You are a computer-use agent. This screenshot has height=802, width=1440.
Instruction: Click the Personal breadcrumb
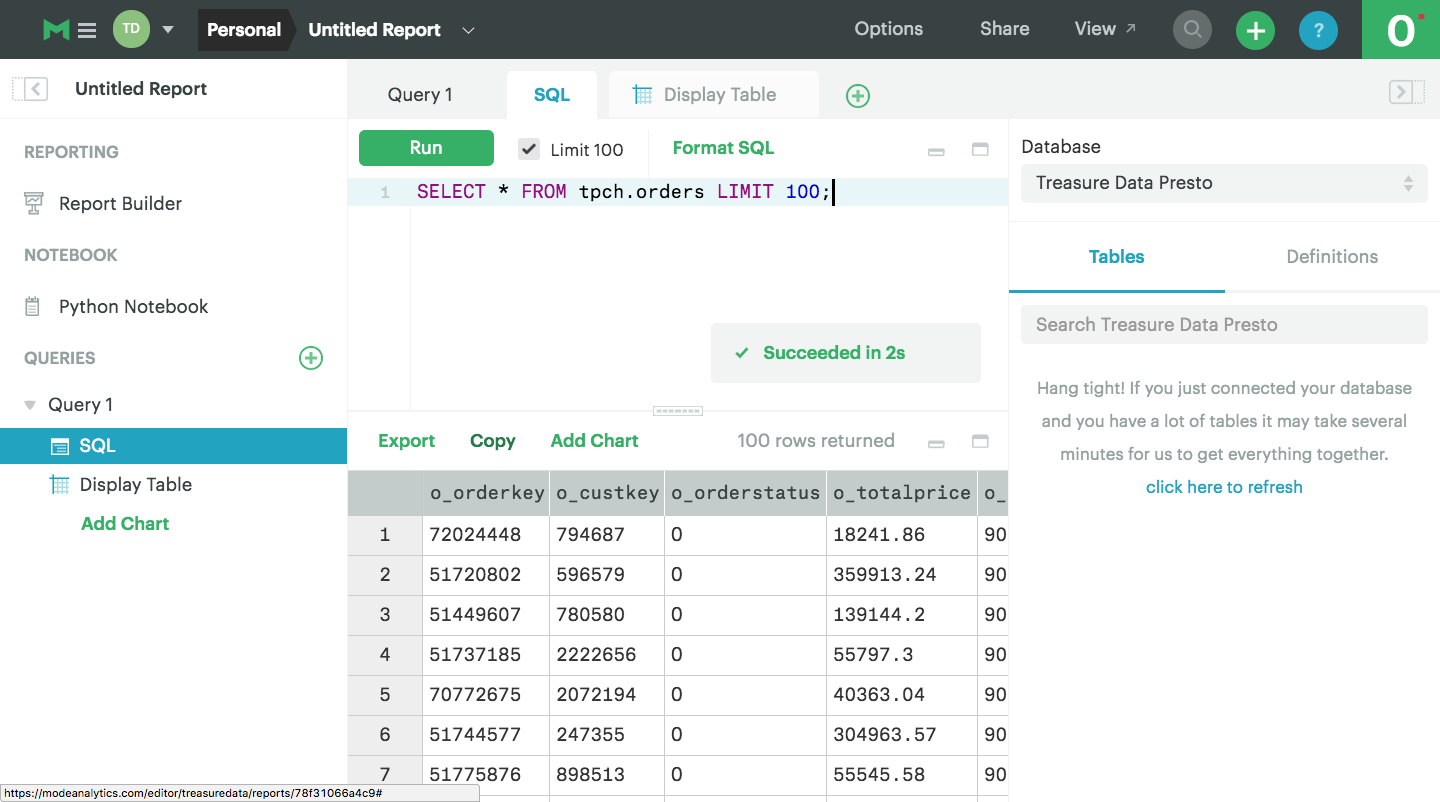(244, 30)
